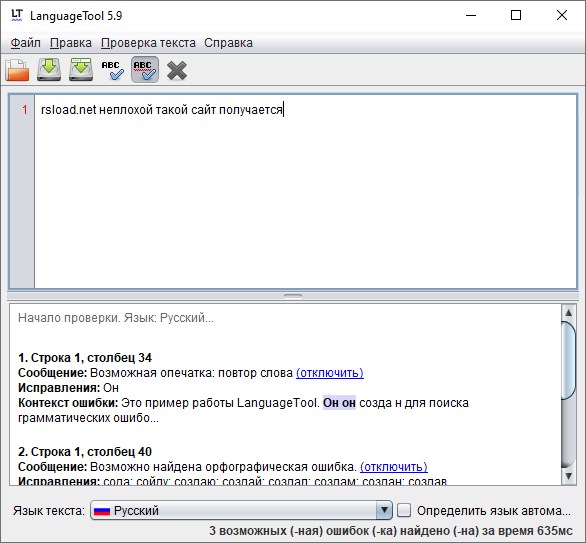Click the first (отключить) link for word repeat
Viewport: 586px width, 543px height.
[x=330, y=373]
